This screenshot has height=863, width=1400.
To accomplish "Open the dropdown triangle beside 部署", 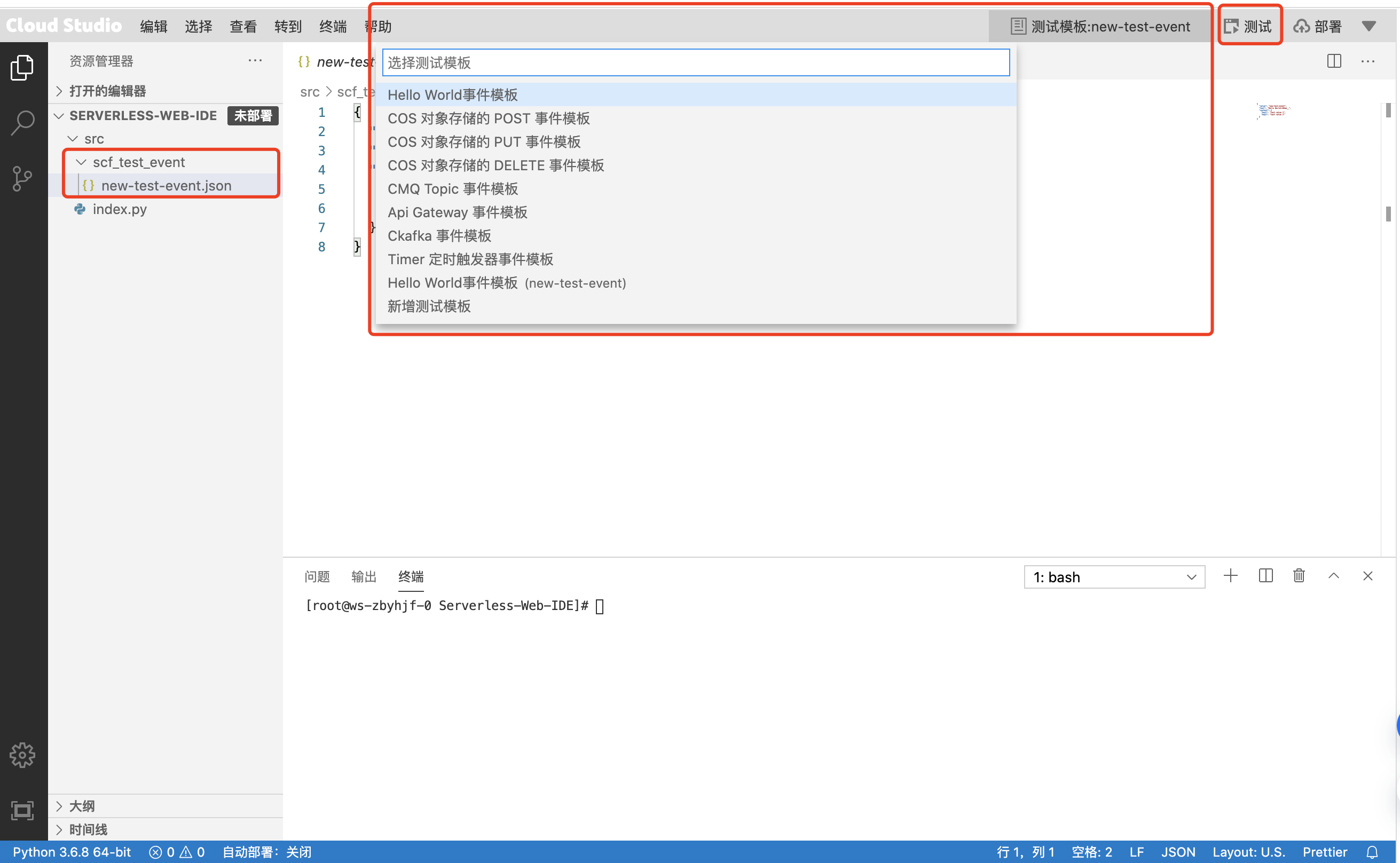I will tap(1368, 26).
